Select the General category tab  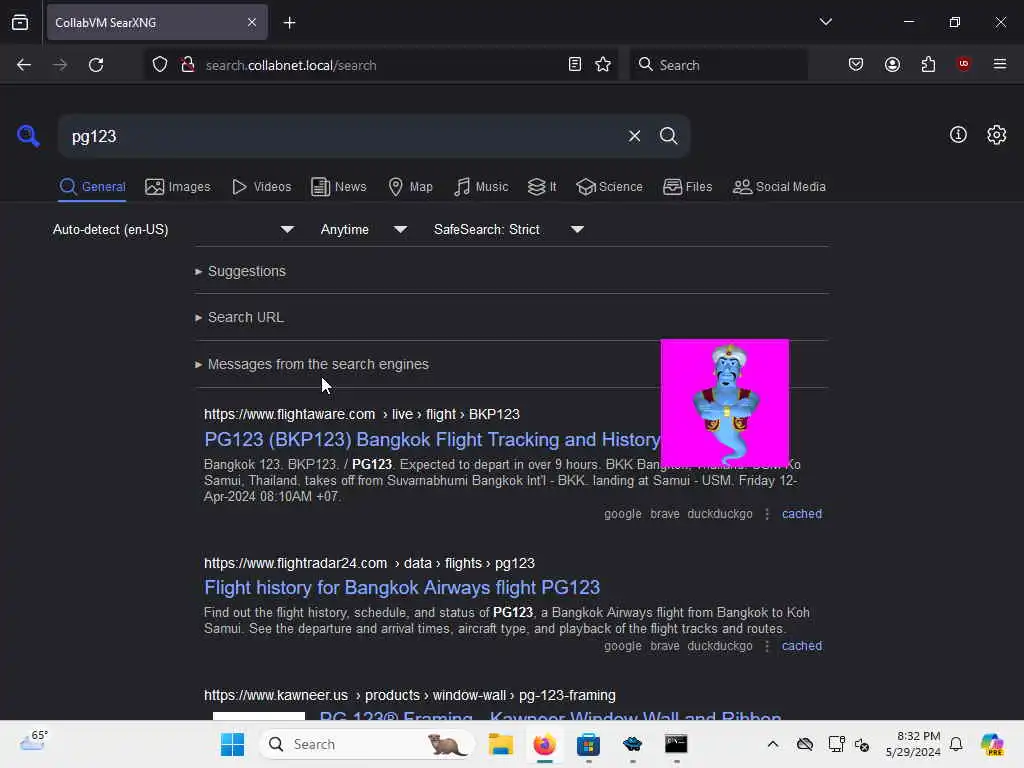(x=92, y=187)
